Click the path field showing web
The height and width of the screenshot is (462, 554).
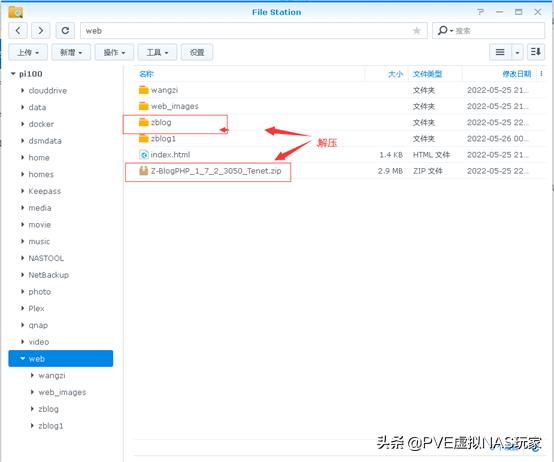pos(254,31)
